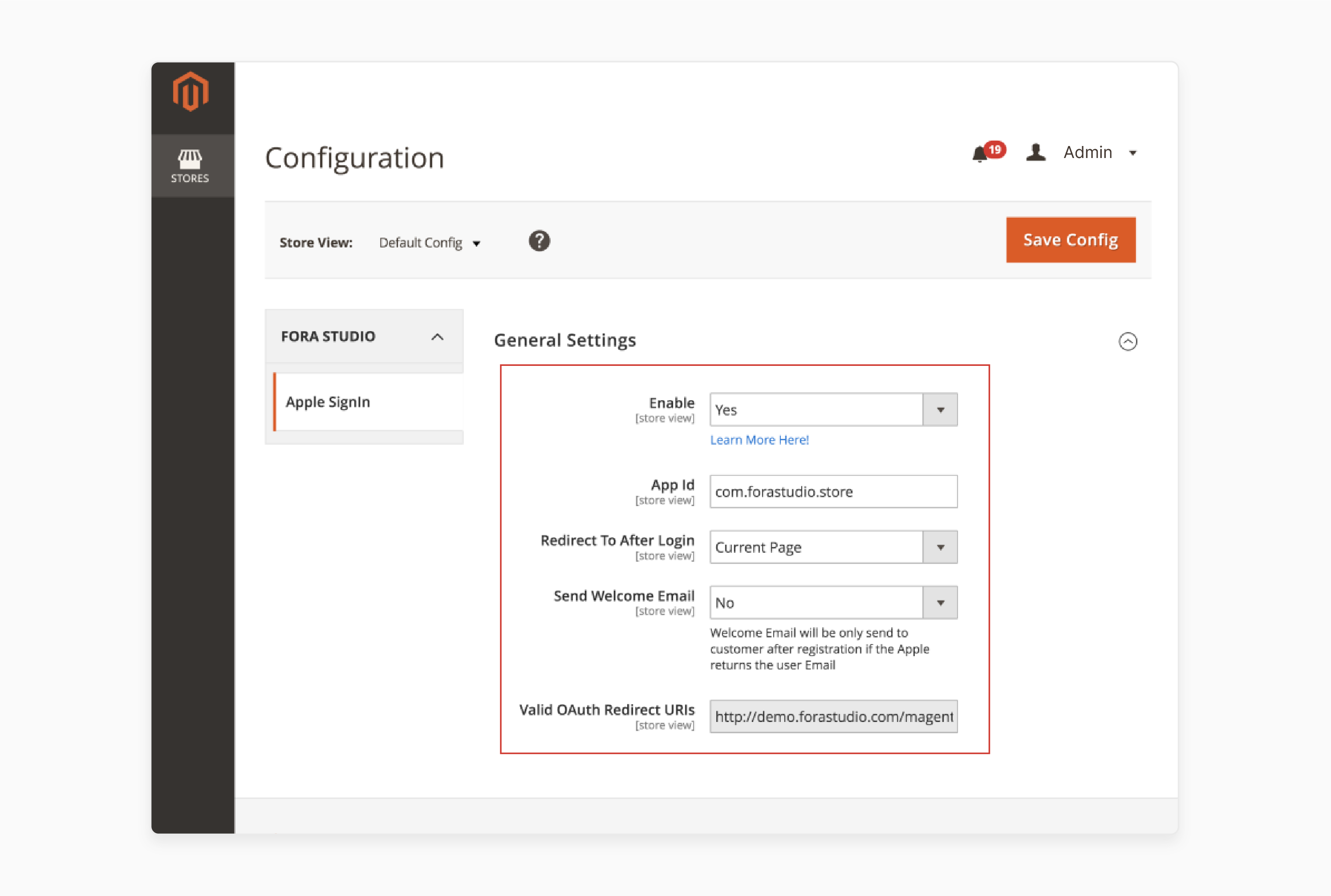Click the Send Welcome Email label
Image resolution: width=1331 pixels, height=896 pixels.
click(x=624, y=596)
